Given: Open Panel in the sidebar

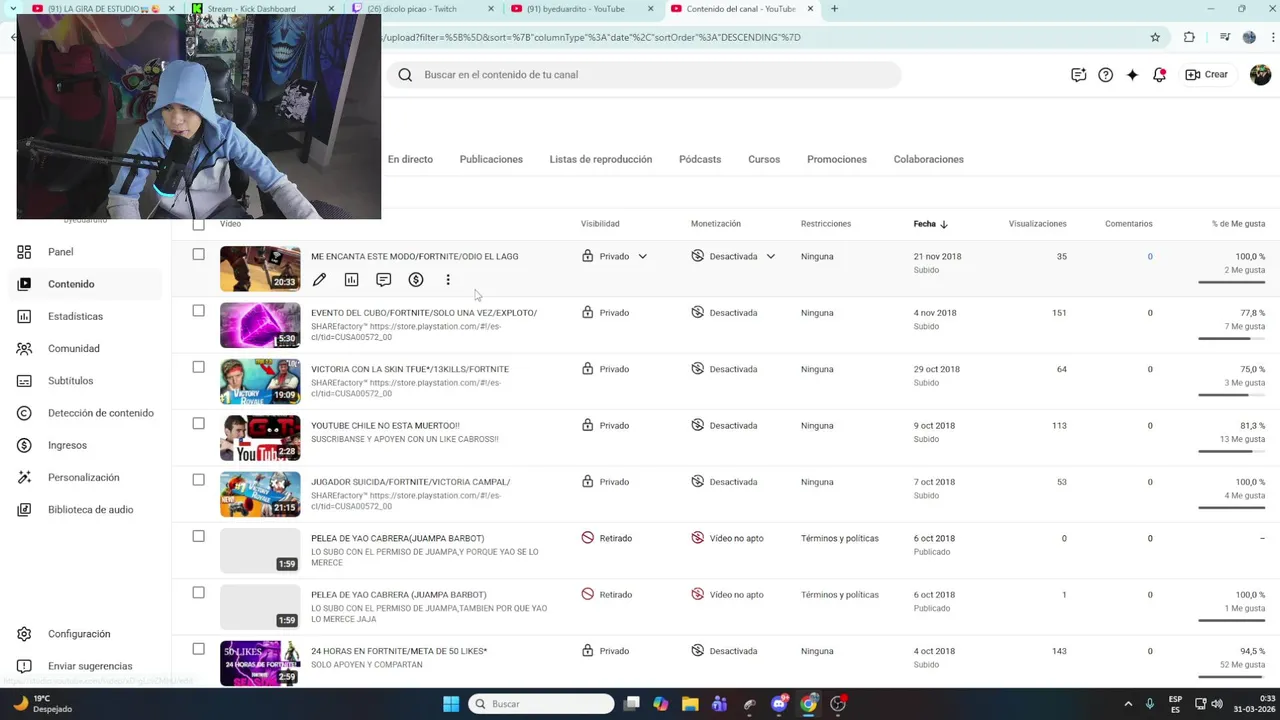Looking at the screenshot, I should 60,252.
